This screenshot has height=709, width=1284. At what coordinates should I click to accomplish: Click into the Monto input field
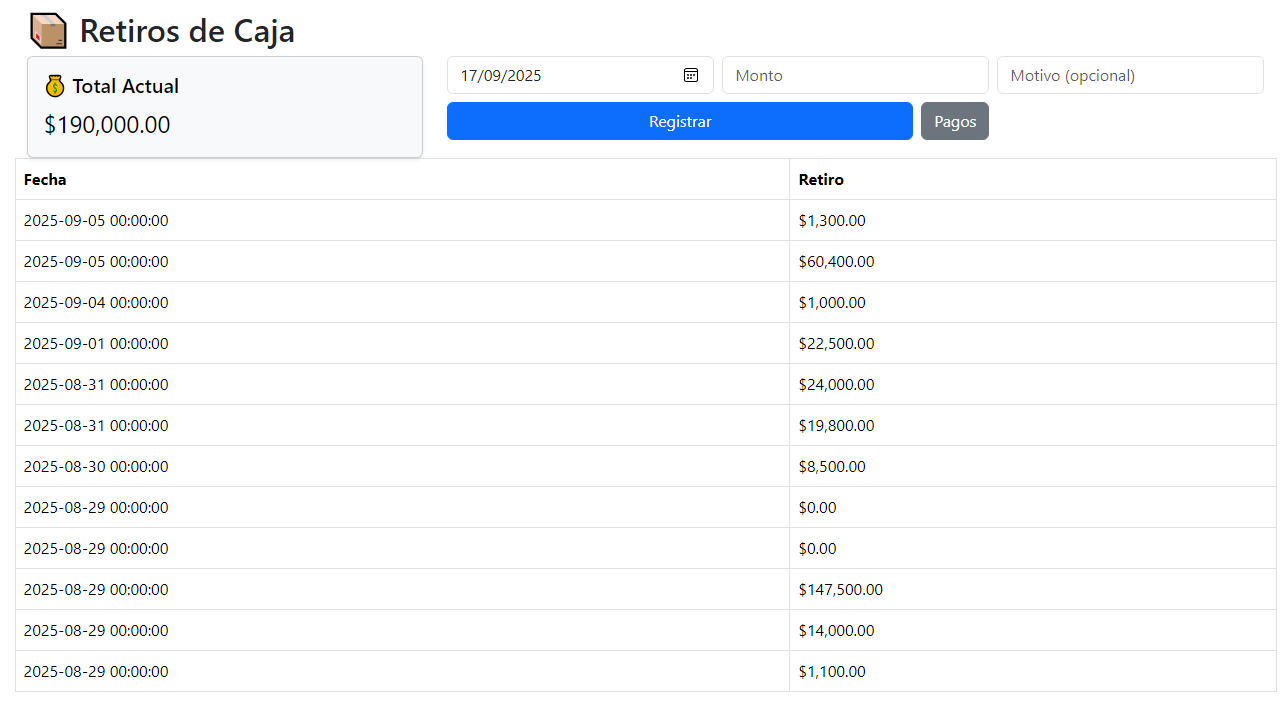click(x=854, y=75)
